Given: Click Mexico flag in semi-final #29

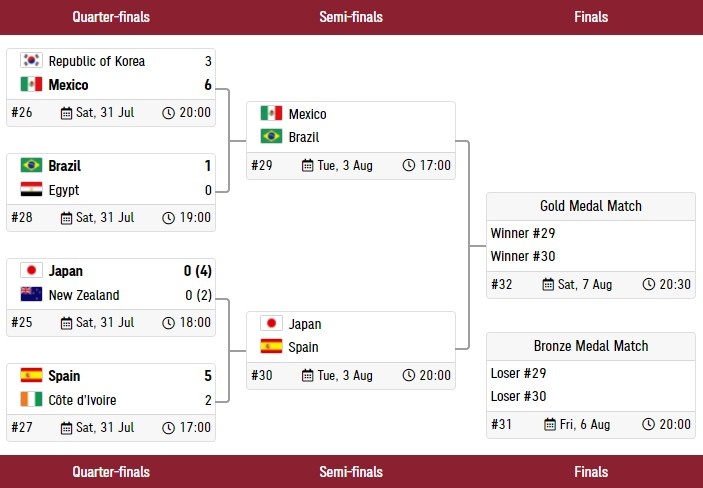Looking at the screenshot, I should (271, 114).
